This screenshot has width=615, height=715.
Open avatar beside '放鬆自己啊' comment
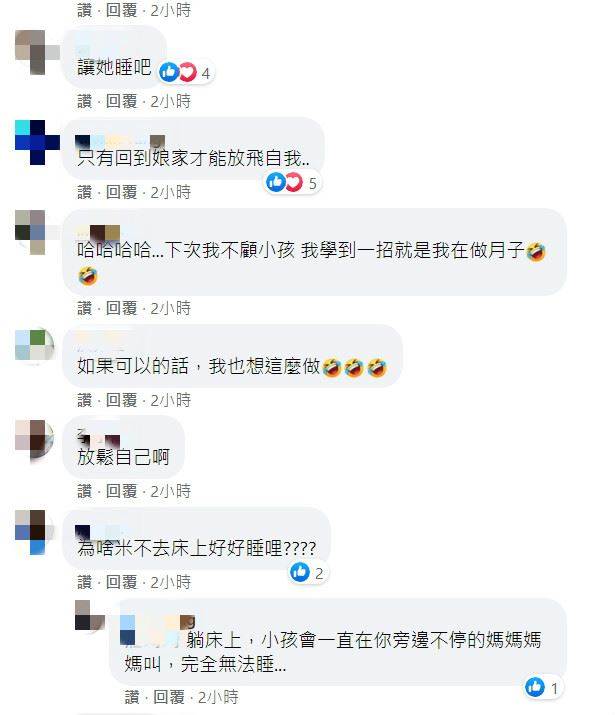(x=34, y=439)
